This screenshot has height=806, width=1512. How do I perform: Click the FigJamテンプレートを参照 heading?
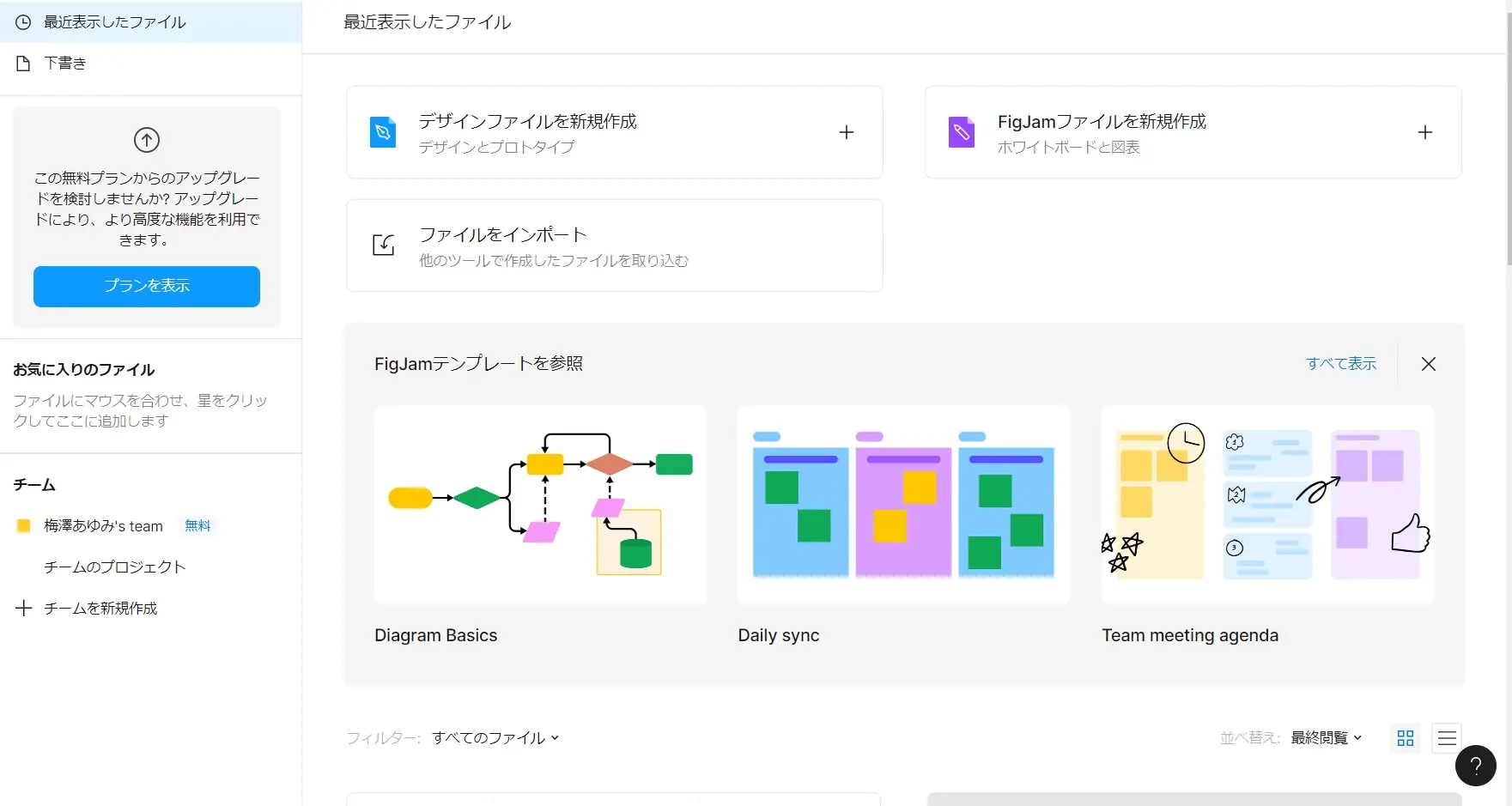[x=479, y=364]
